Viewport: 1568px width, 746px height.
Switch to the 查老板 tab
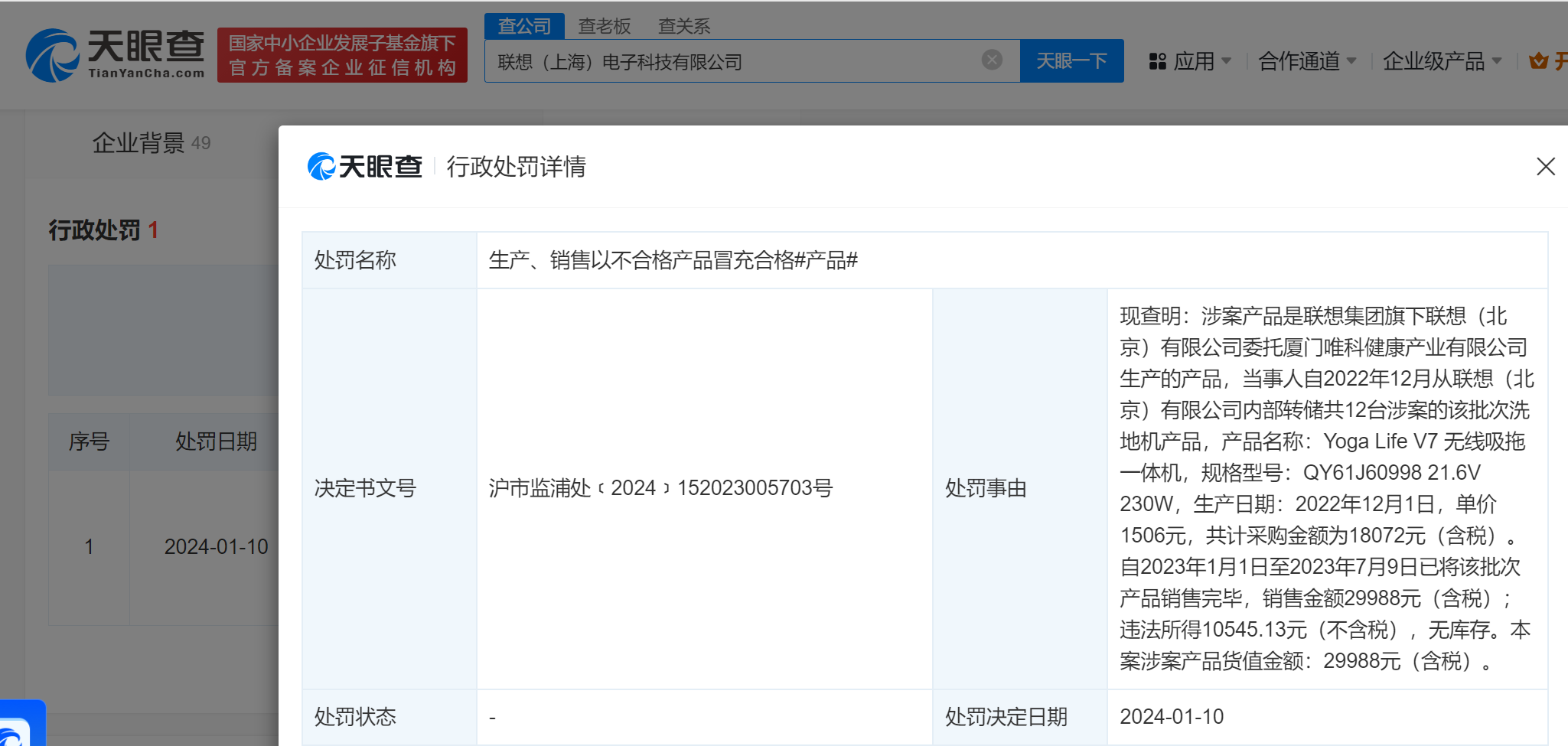pyautogui.click(x=604, y=26)
